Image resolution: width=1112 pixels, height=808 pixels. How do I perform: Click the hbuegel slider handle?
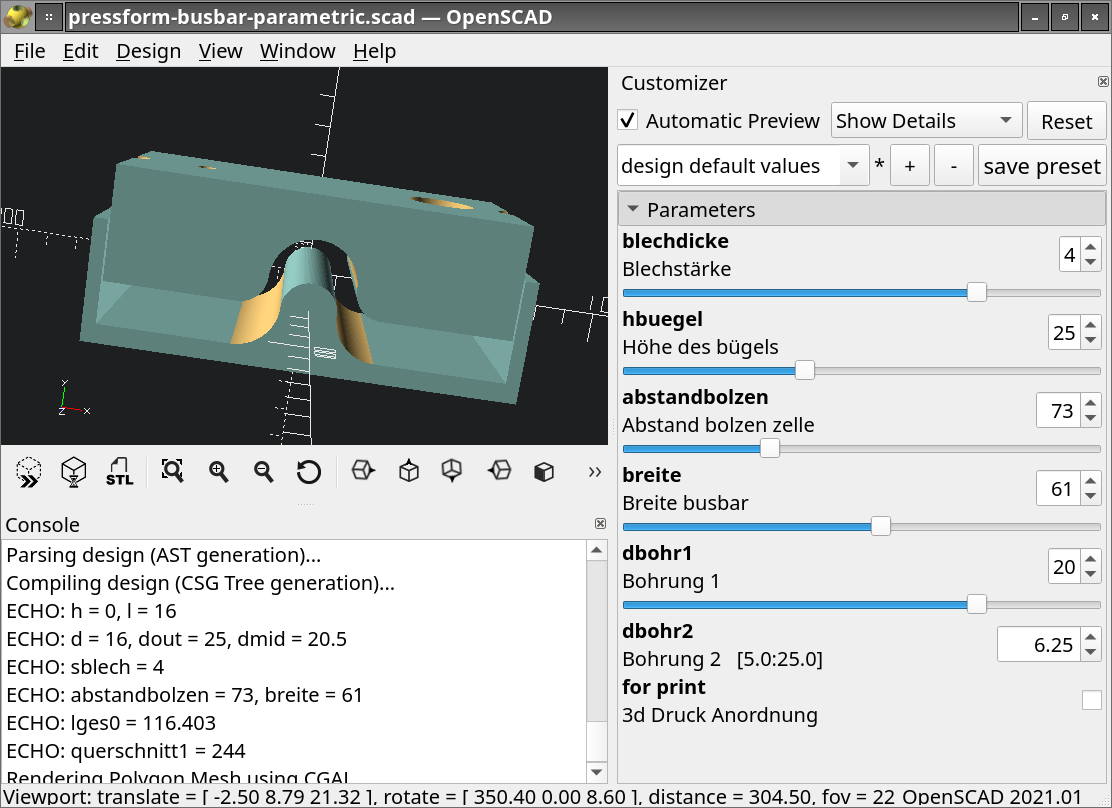point(804,370)
